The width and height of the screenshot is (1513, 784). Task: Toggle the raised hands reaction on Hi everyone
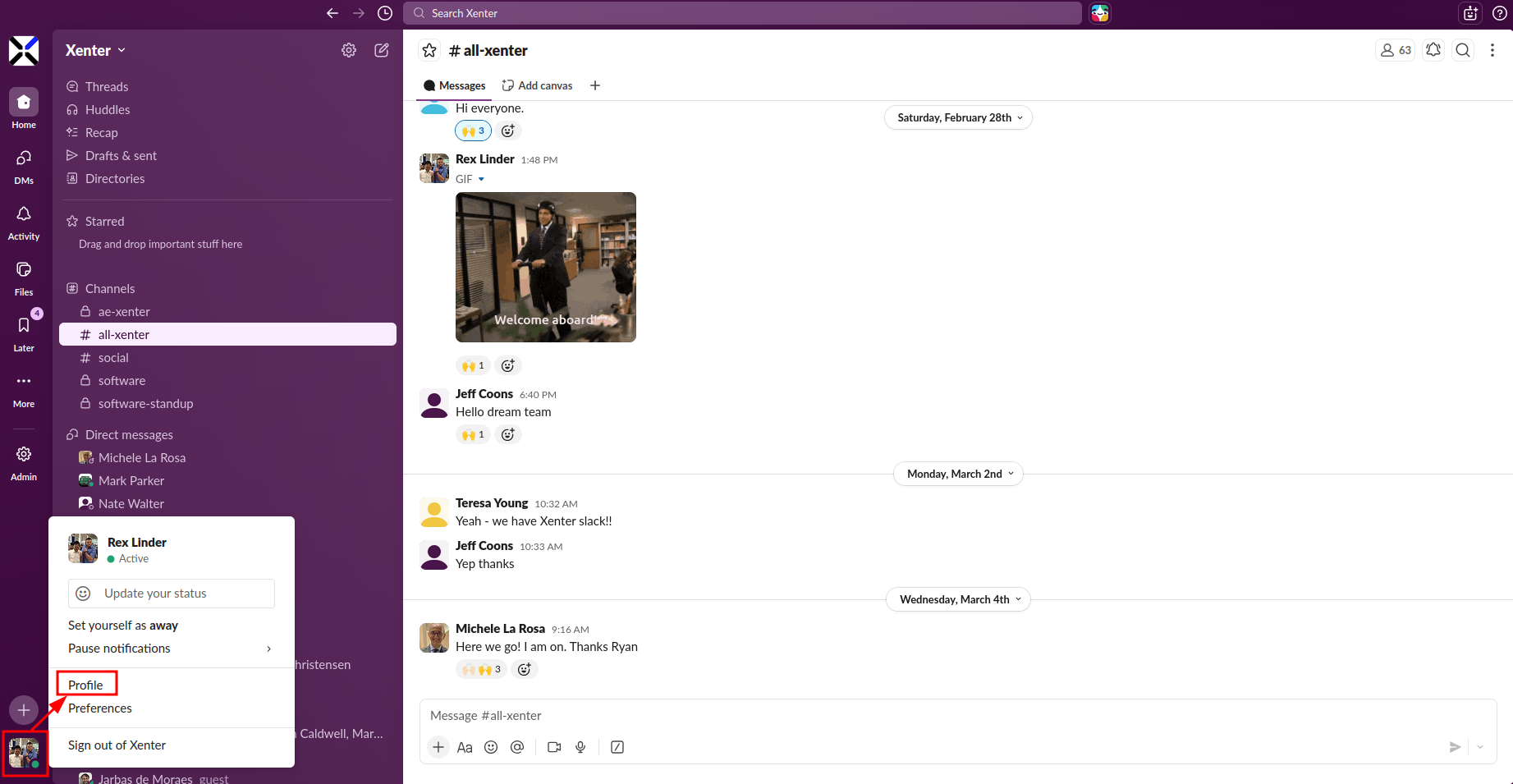tap(473, 131)
